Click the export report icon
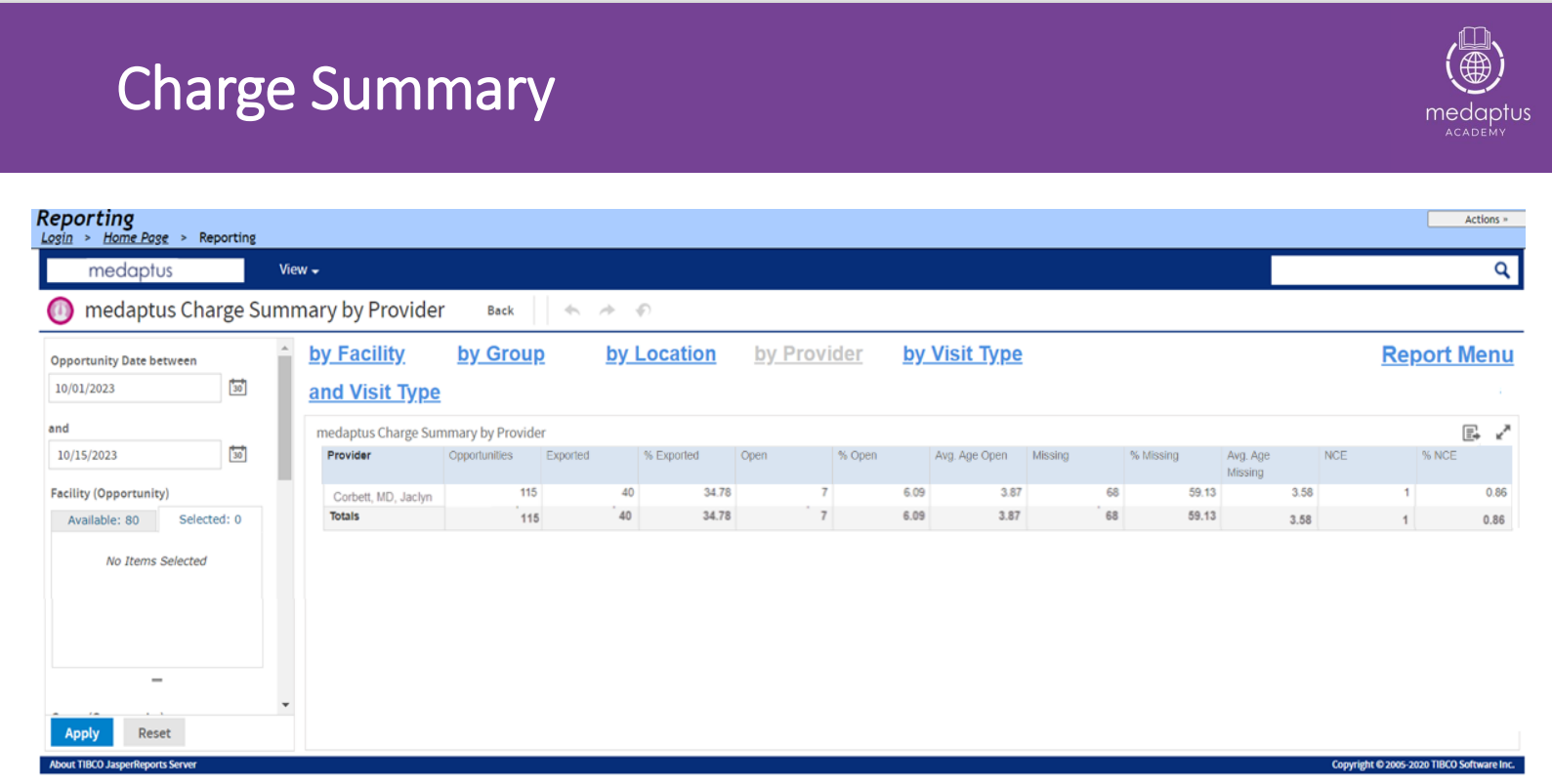The image size is (1552, 784). click(x=1471, y=433)
